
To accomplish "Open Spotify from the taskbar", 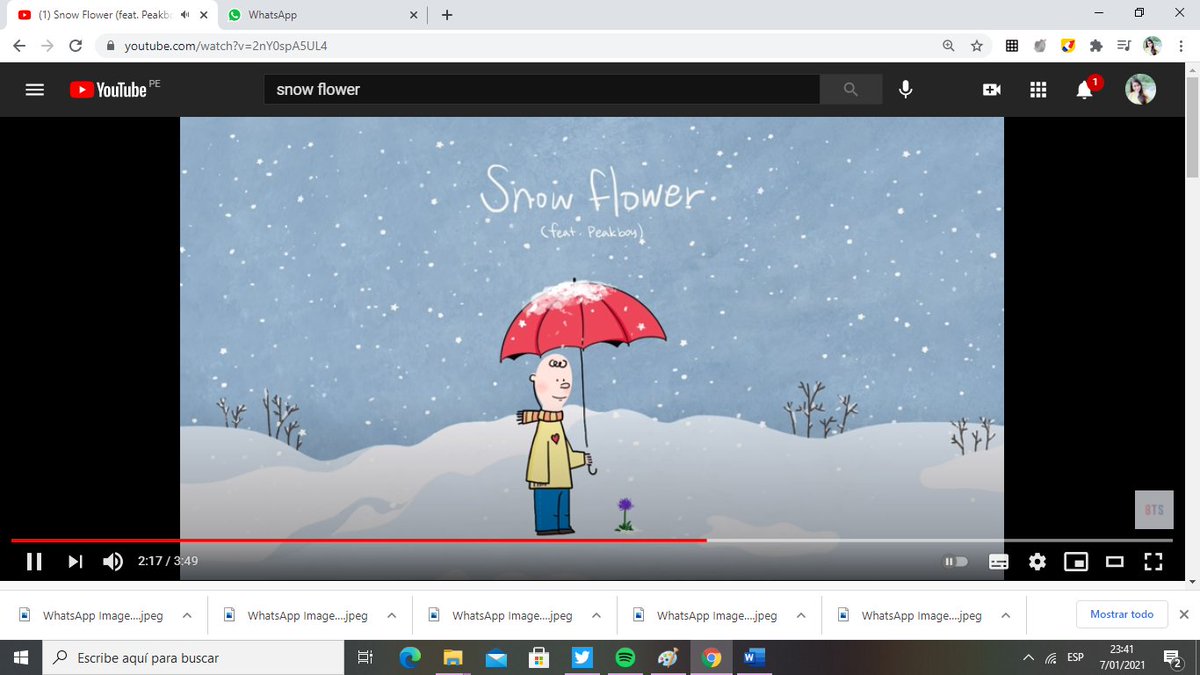I will coord(625,657).
